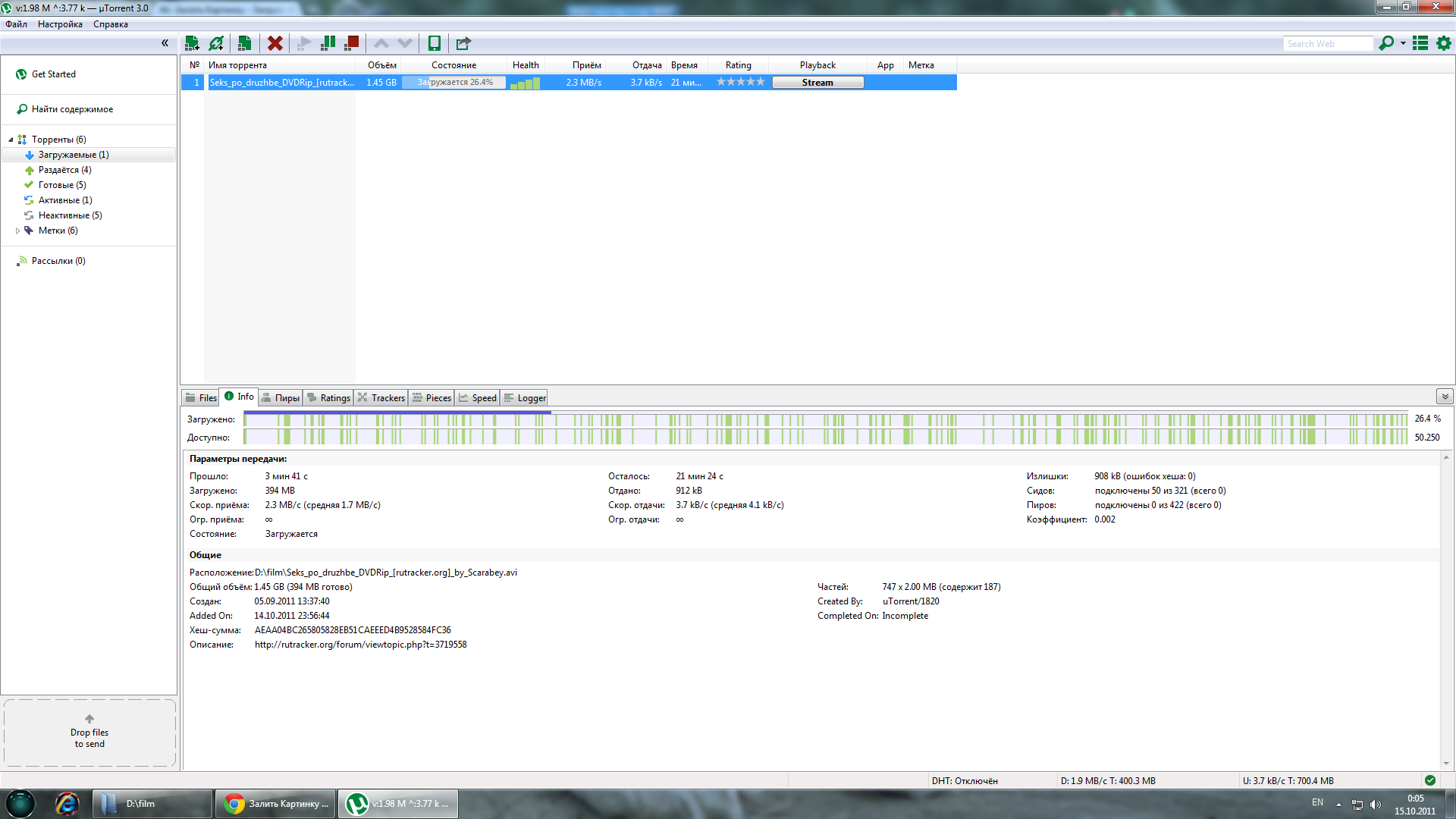The image size is (1456, 819).
Task: Collapse the Торренты tree node
Action: click(11, 140)
